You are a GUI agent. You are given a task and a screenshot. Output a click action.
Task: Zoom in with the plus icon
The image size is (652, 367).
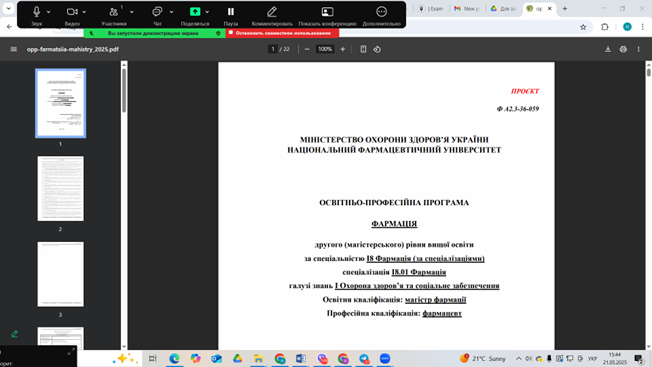pyautogui.click(x=343, y=49)
